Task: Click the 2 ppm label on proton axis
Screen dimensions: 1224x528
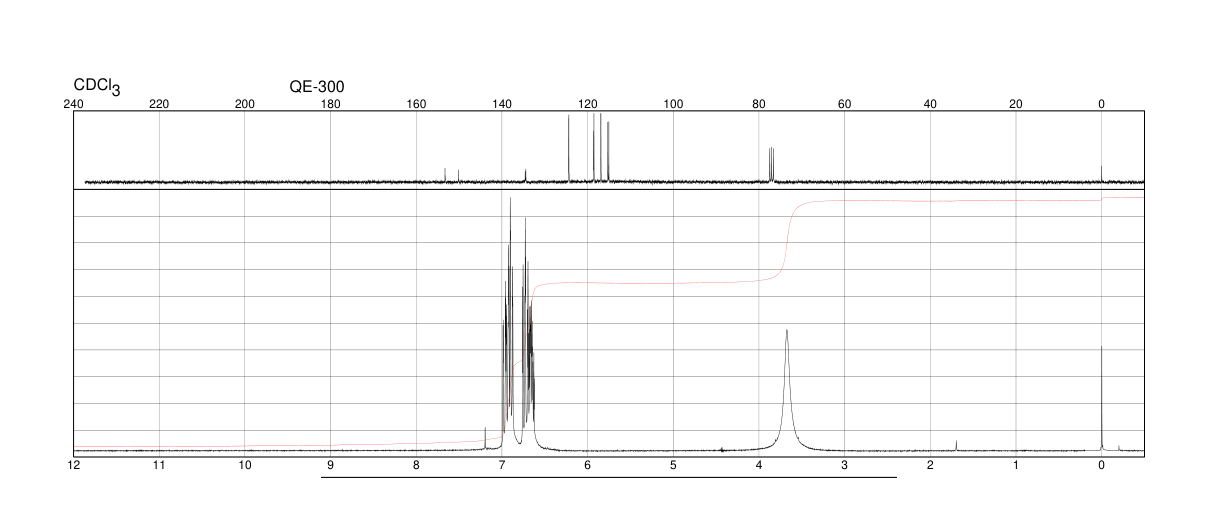Action: (x=930, y=465)
